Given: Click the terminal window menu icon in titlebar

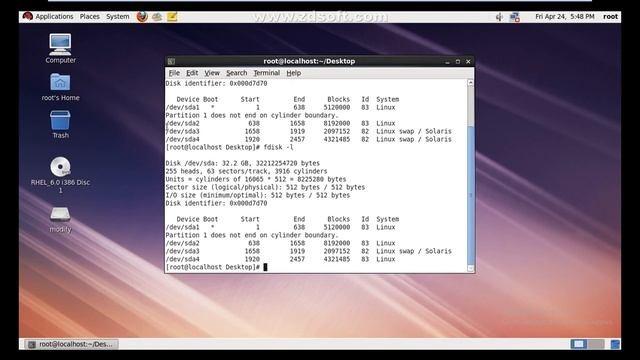Looking at the screenshot, I should pos(171,61).
